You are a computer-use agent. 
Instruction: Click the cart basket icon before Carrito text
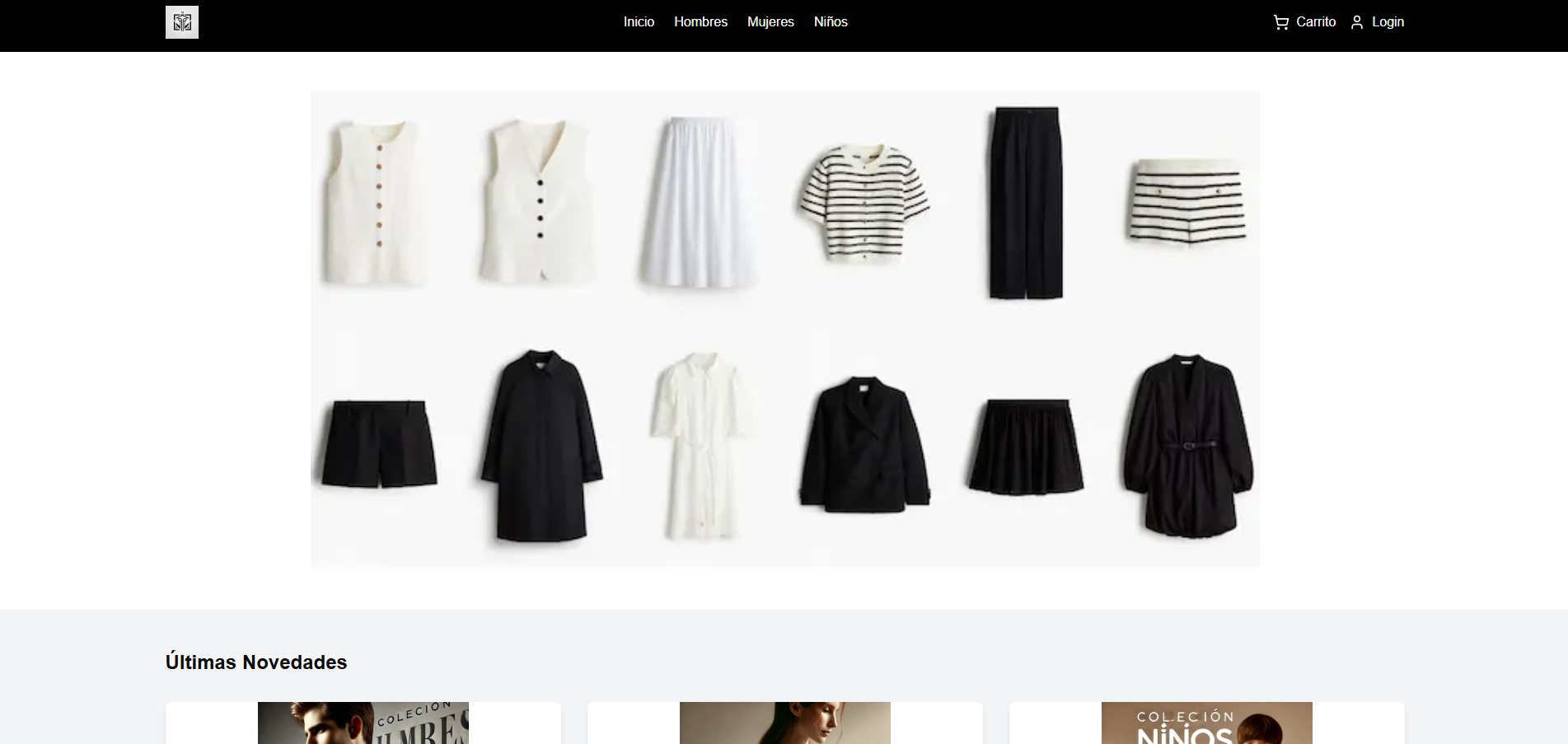point(1280,22)
